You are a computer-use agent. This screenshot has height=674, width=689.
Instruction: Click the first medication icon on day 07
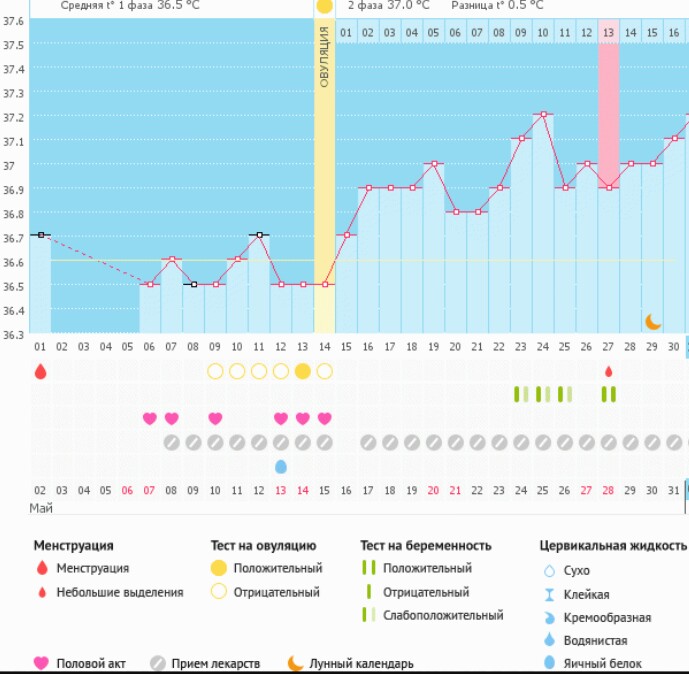[172, 442]
